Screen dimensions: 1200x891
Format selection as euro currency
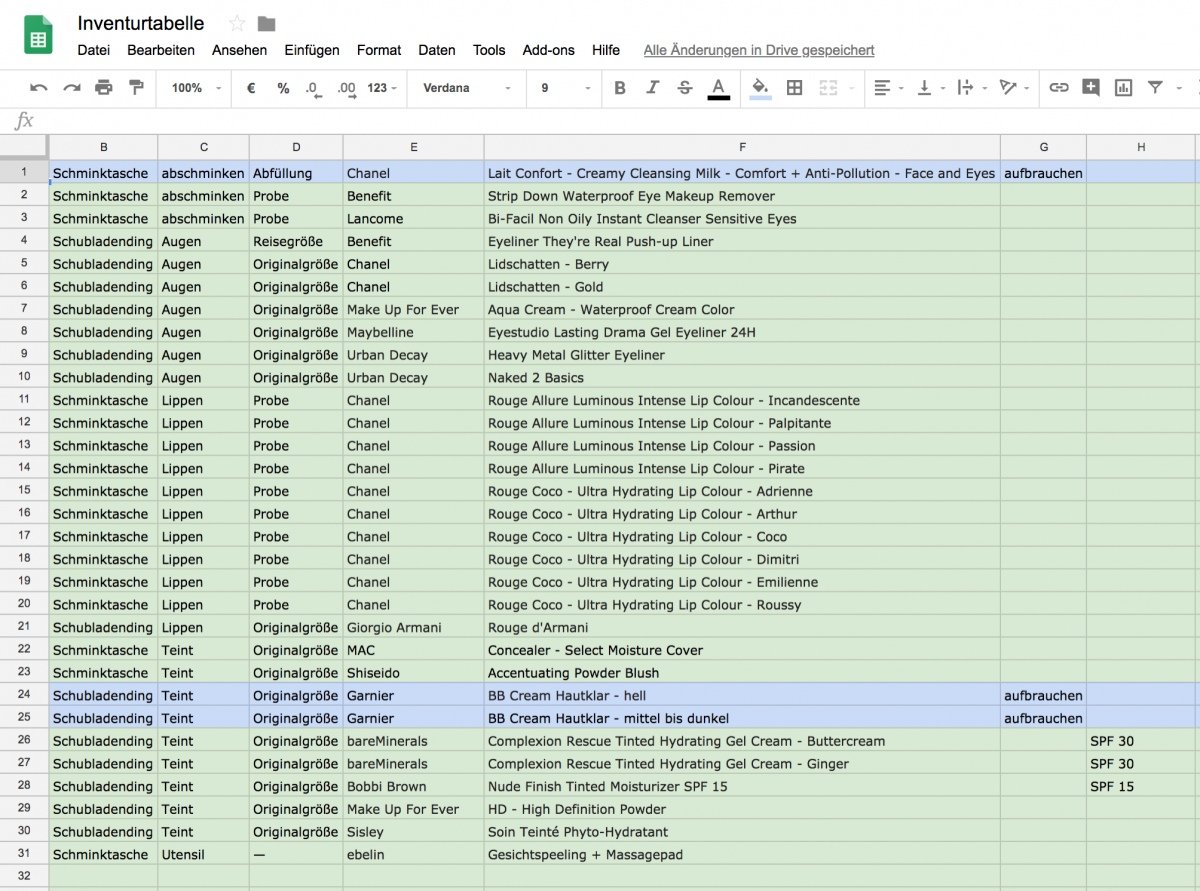(x=251, y=88)
